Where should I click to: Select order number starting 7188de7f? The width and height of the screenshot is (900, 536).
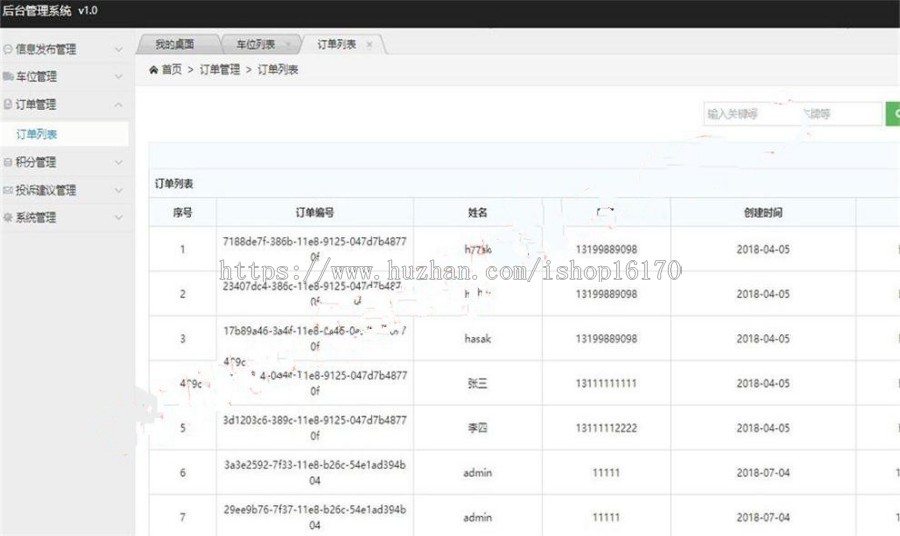point(315,249)
